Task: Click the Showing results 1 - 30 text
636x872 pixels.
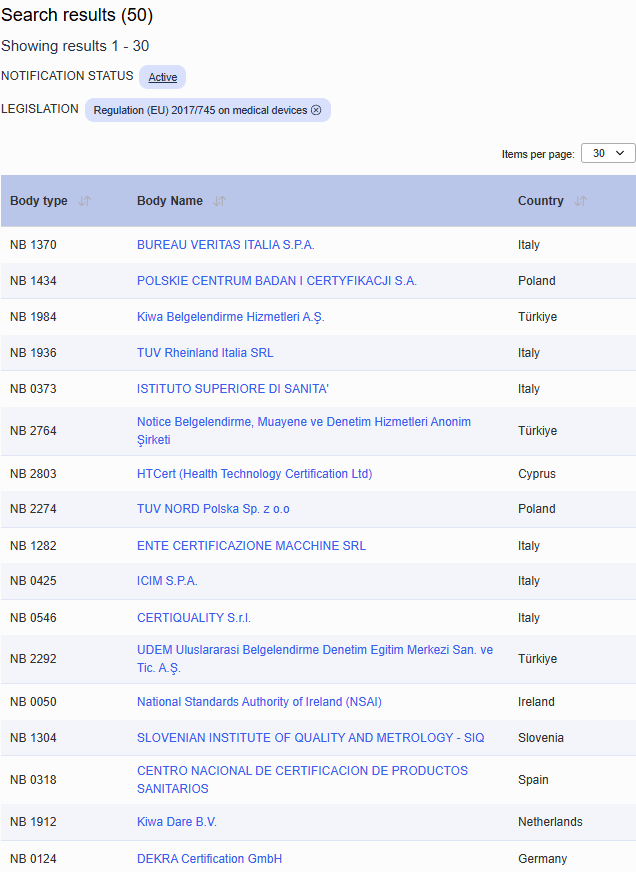Action: click(75, 46)
